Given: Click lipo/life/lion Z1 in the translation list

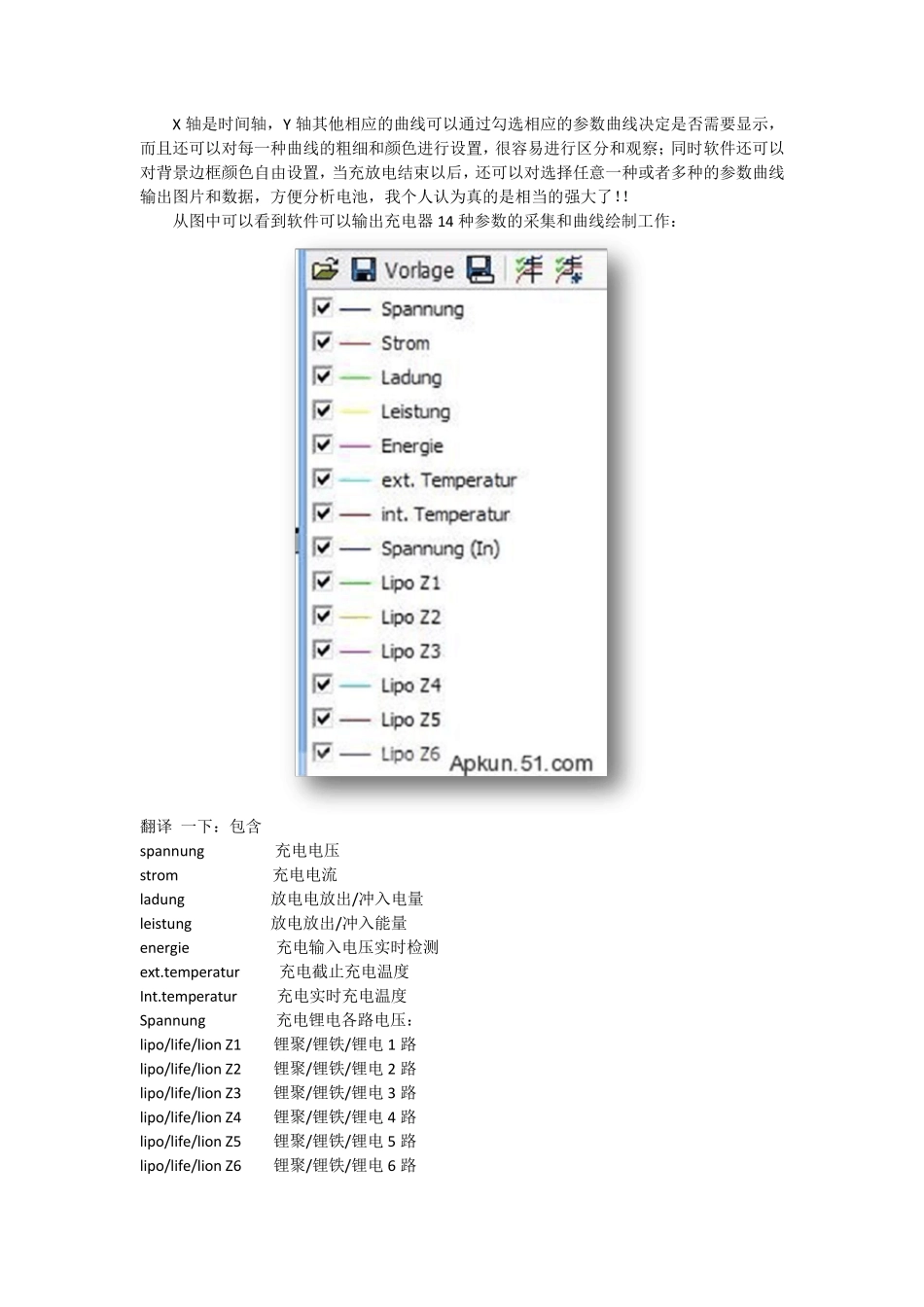Looking at the screenshot, I should 190,1044.
